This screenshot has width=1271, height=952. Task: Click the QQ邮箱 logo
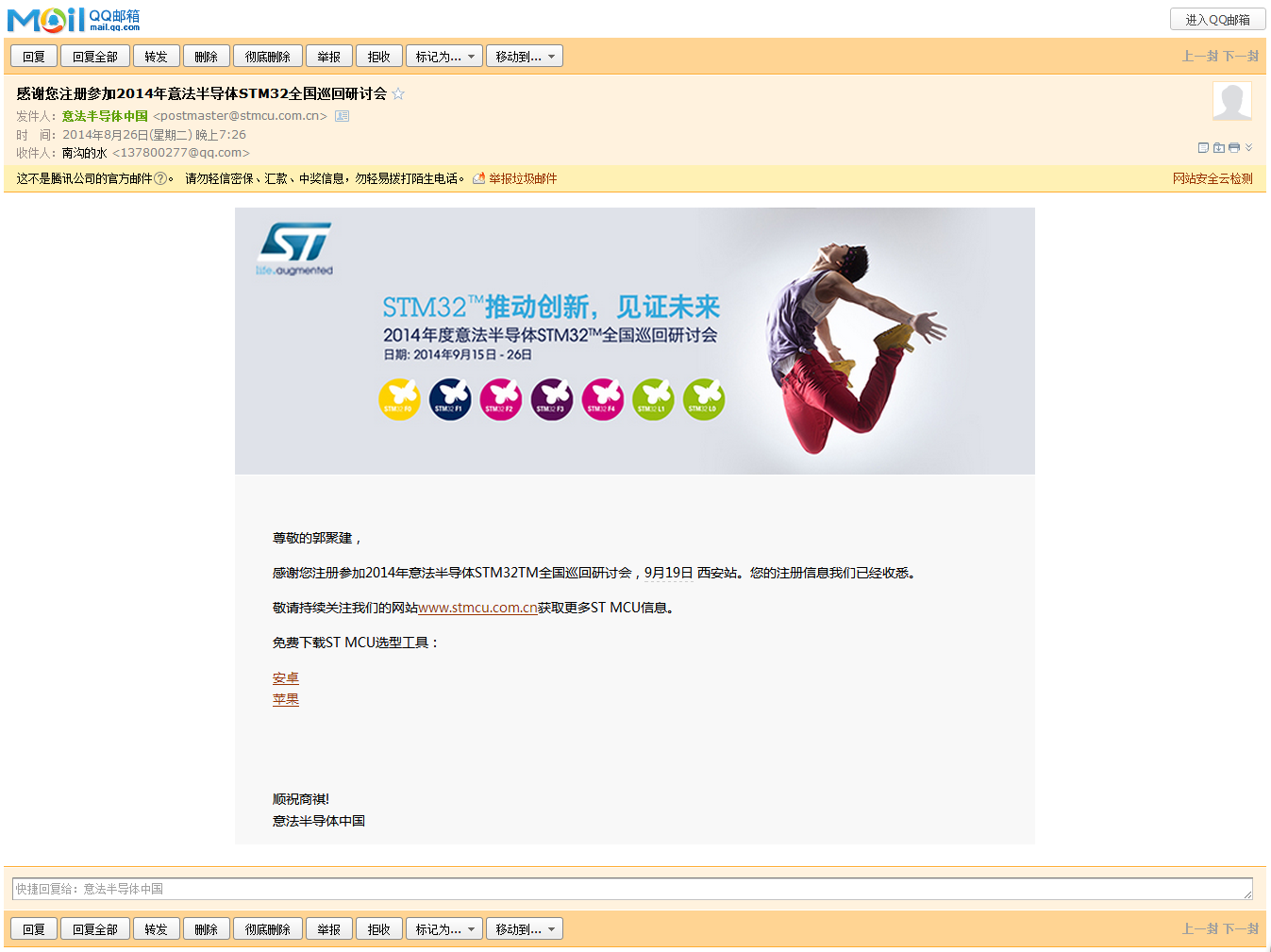click(x=74, y=19)
